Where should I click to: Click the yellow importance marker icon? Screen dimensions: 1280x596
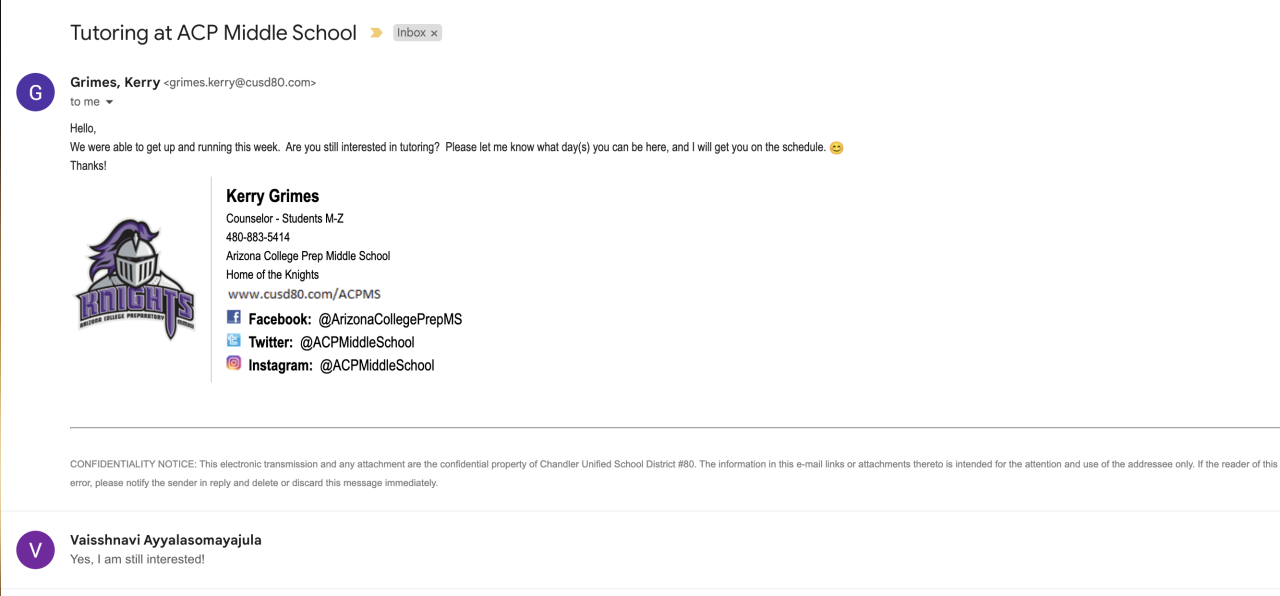pyautogui.click(x=376, y=33)
